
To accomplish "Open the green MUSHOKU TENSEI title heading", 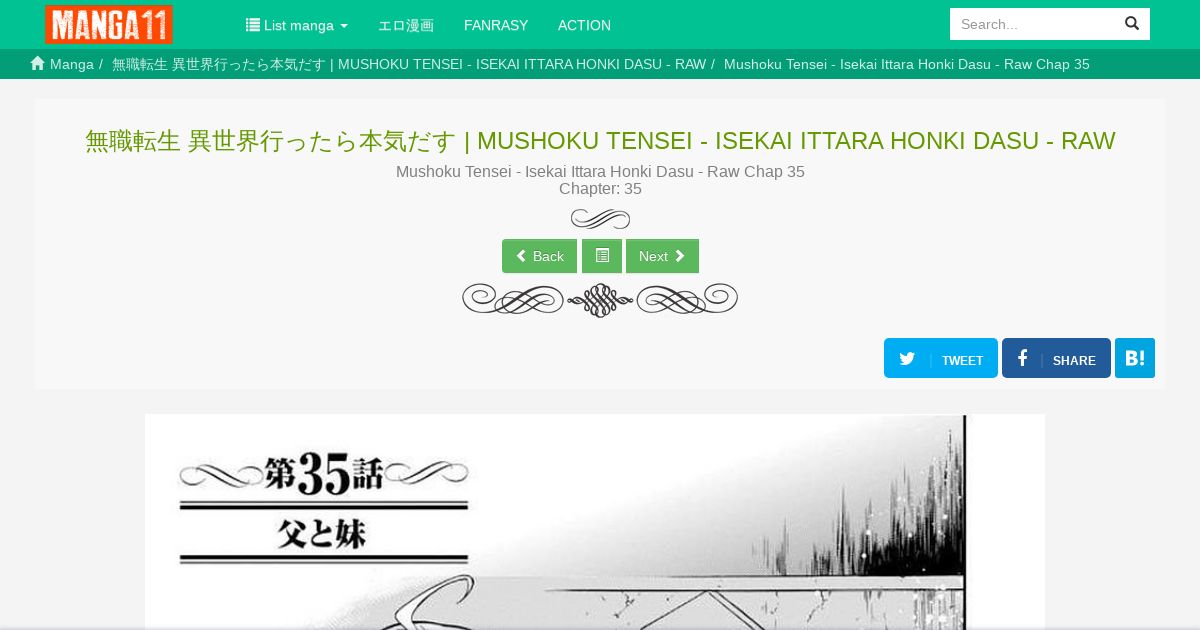I will point(600,141).
